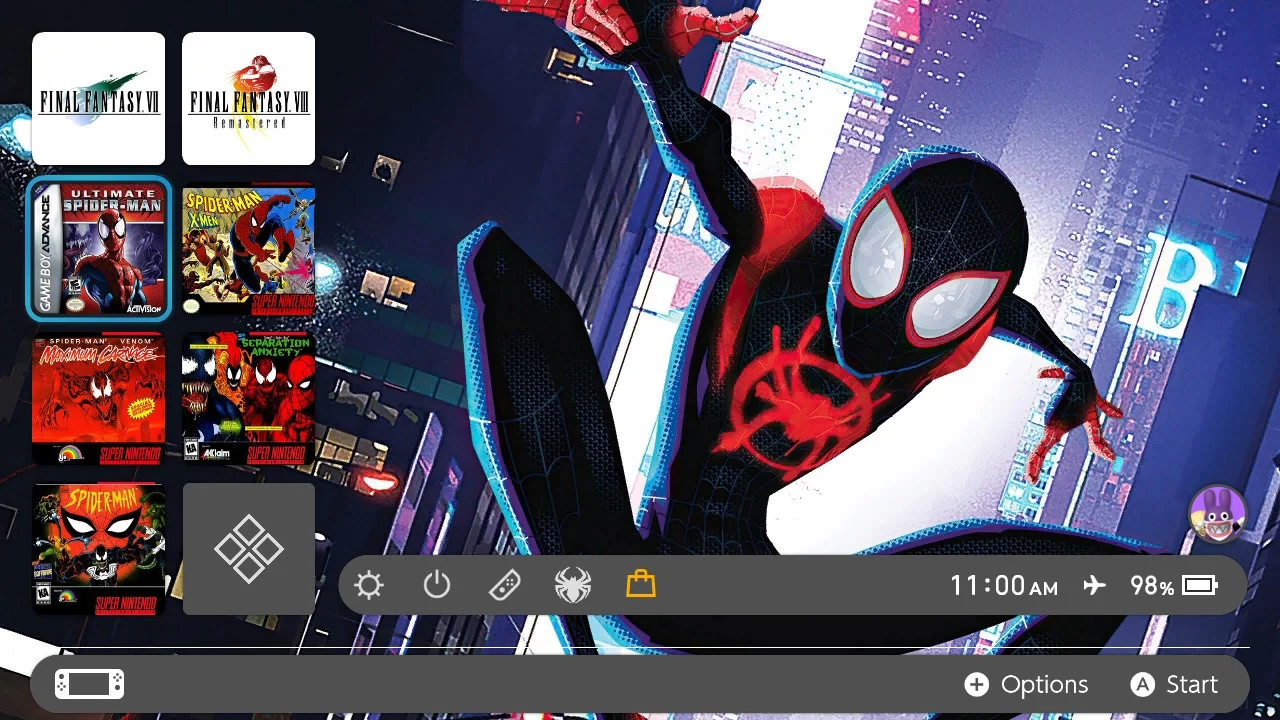Select the power sleep mode icon
This screenshot has height=720, width=1280.
(x=437, y=584)
